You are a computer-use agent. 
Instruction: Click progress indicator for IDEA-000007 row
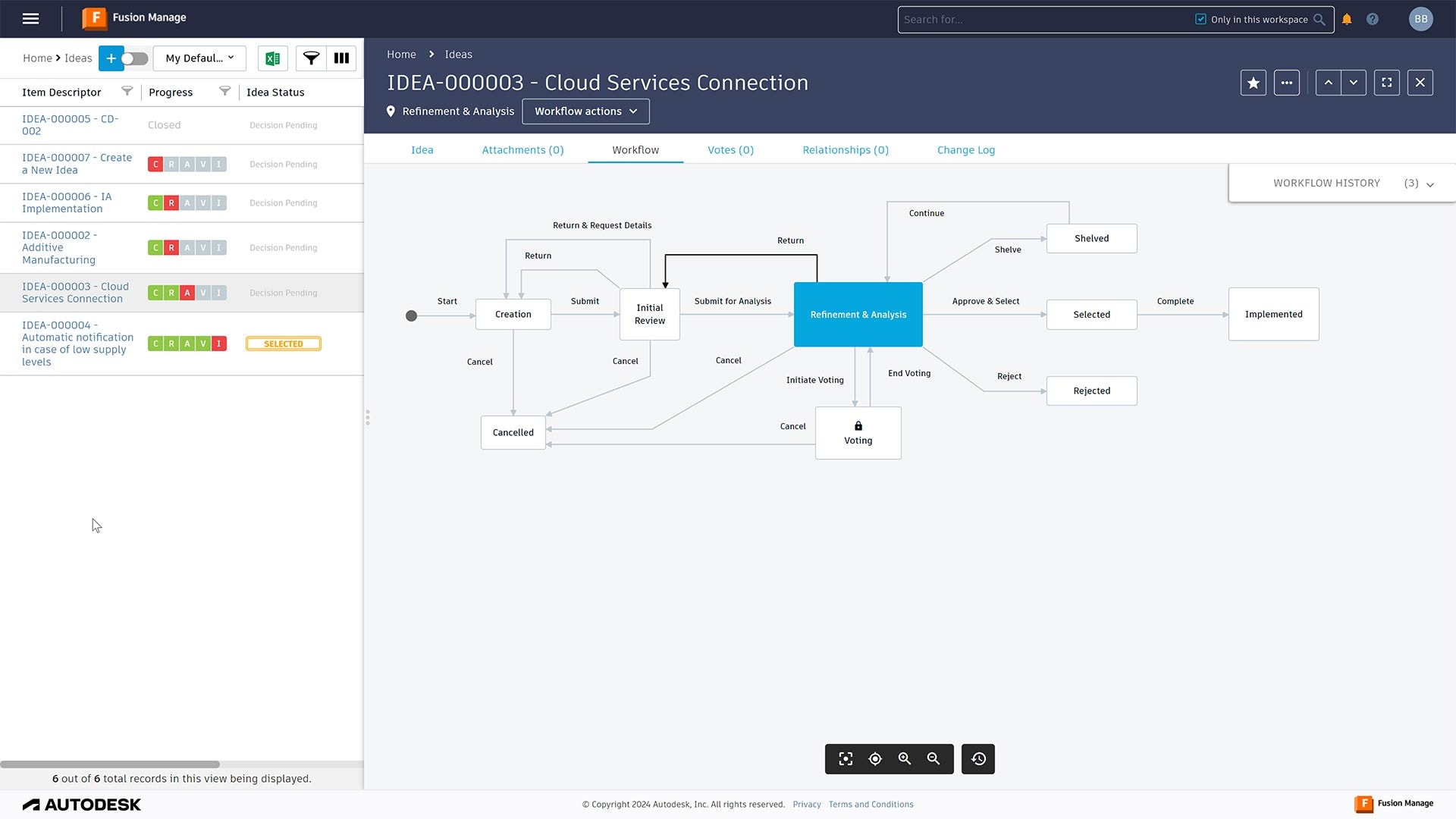[187, 164]
